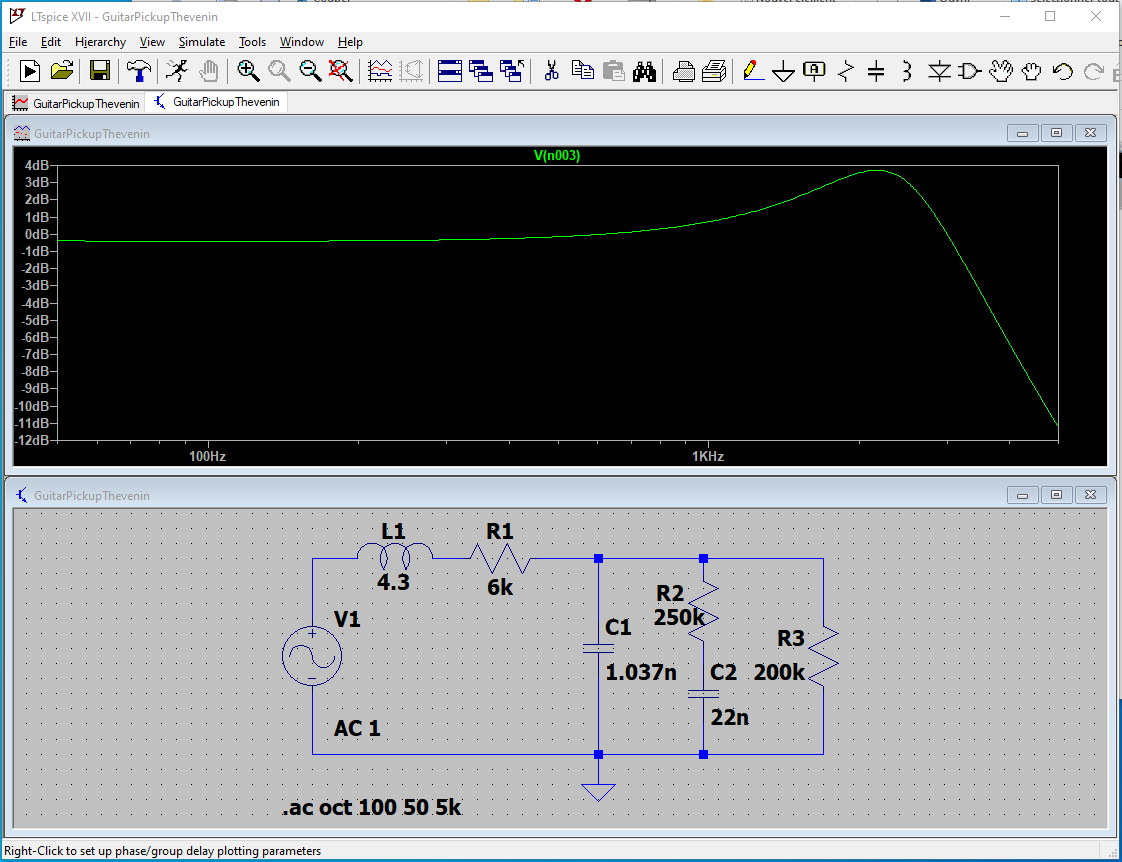1122x862 pixels.
Task: Click the V(n003) trace label
Action: tap(557, 155)
